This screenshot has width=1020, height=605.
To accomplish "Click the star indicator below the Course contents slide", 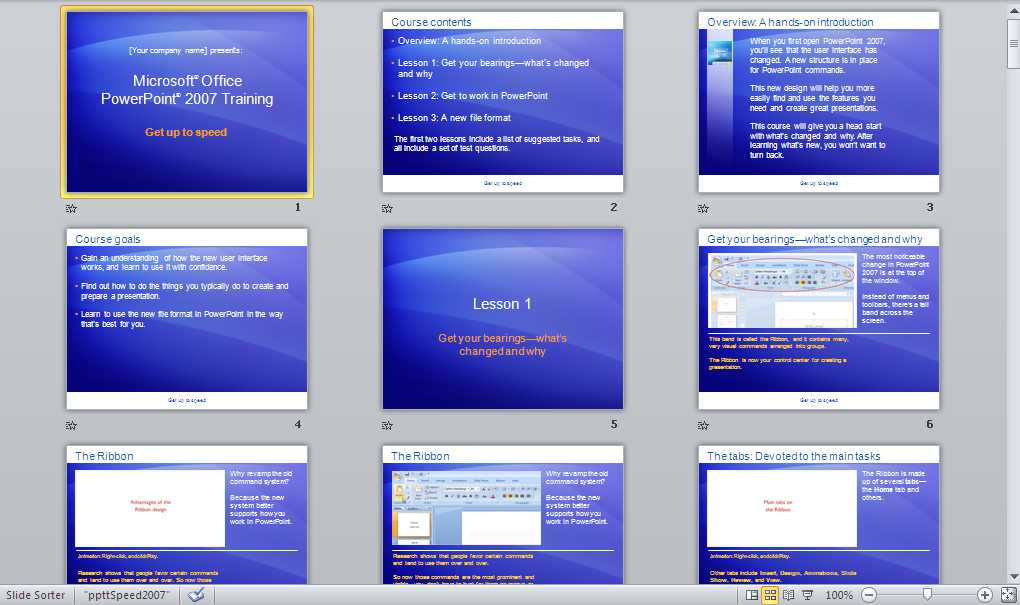I will tap(387, 208).
